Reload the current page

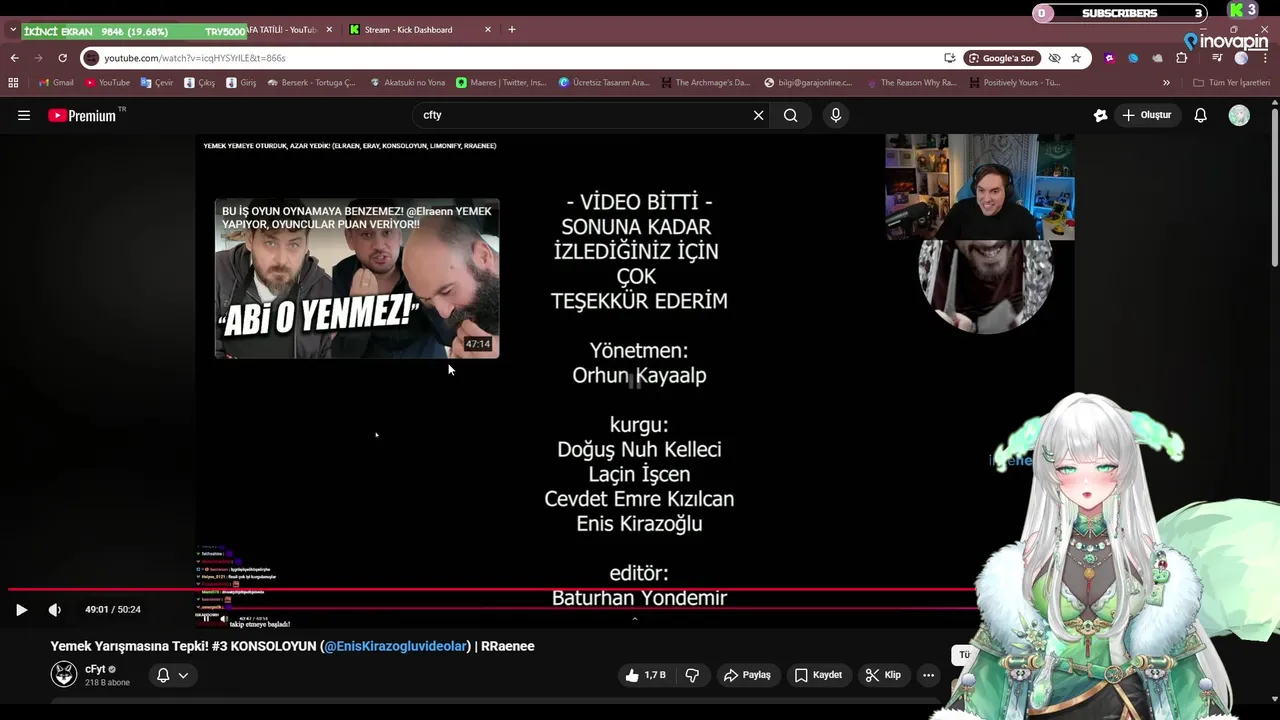point(62,58)
